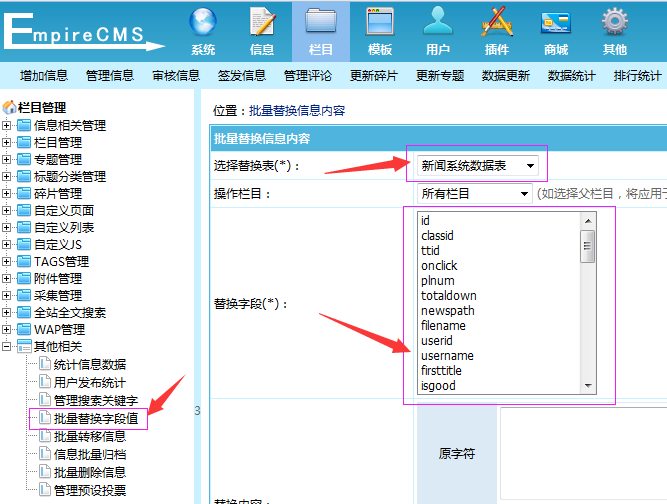Go to 管理评论 menu
The height and width of the screenshot is (504, 667).
click(308, 76)
